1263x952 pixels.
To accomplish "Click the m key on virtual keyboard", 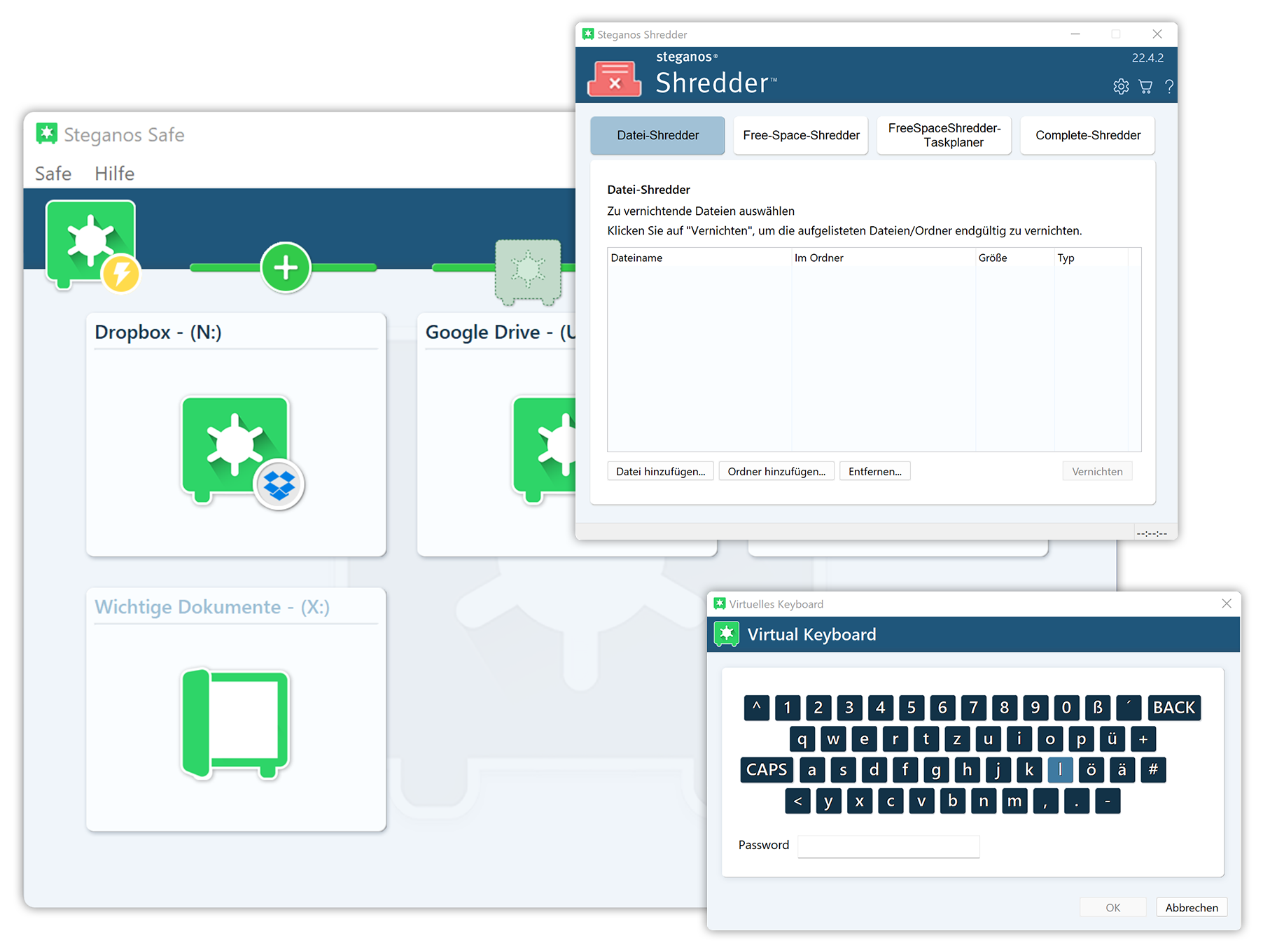I will point(1014,801).
